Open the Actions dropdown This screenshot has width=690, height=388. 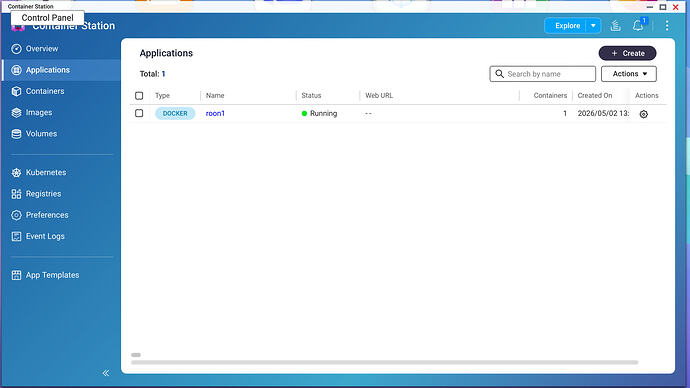pyautogui.click(x=629, y=74)
